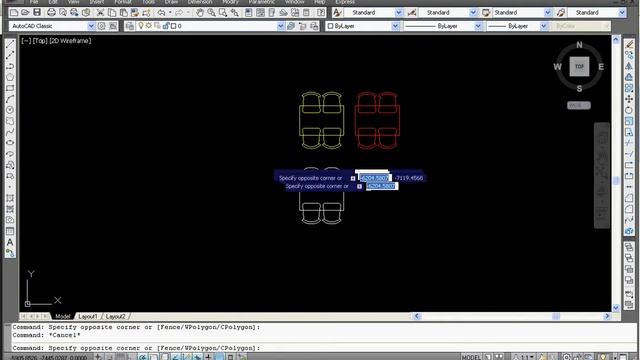640x360 pixels.
Task: Select the Rectangle draw tool
Action: (x=10, y=88)
